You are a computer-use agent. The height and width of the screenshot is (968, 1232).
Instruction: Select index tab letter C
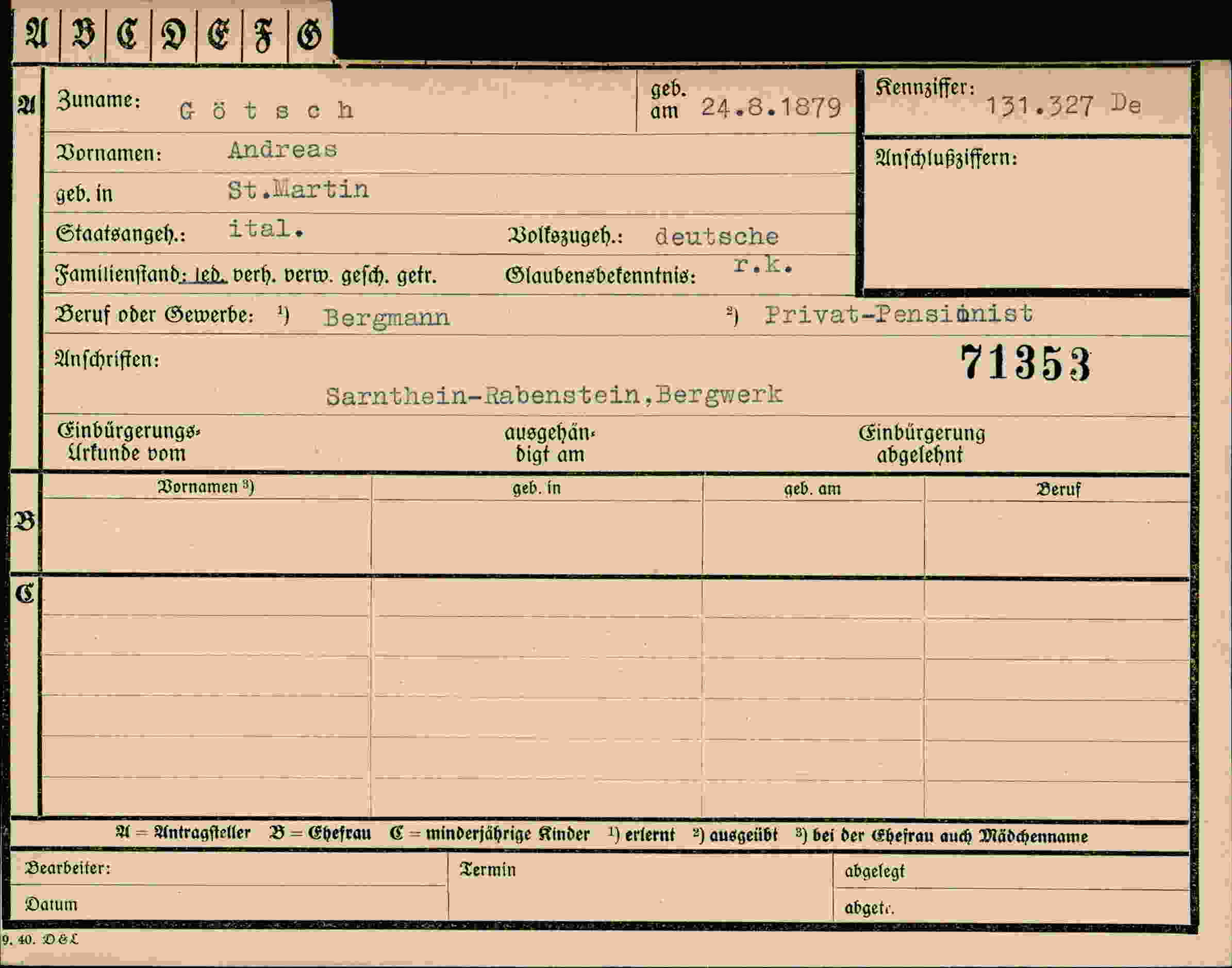point(128,34)
